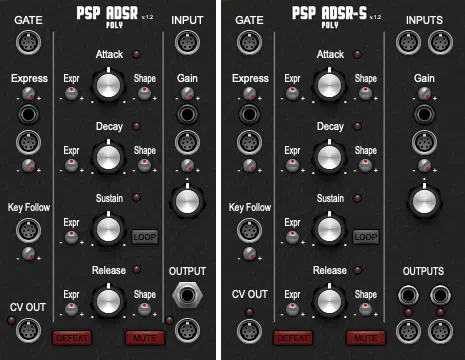Viewport: 465px width, 360px height.
Task: Click Decay Expr mini knob on PSP ADSR-S
Action: (292, 166)
